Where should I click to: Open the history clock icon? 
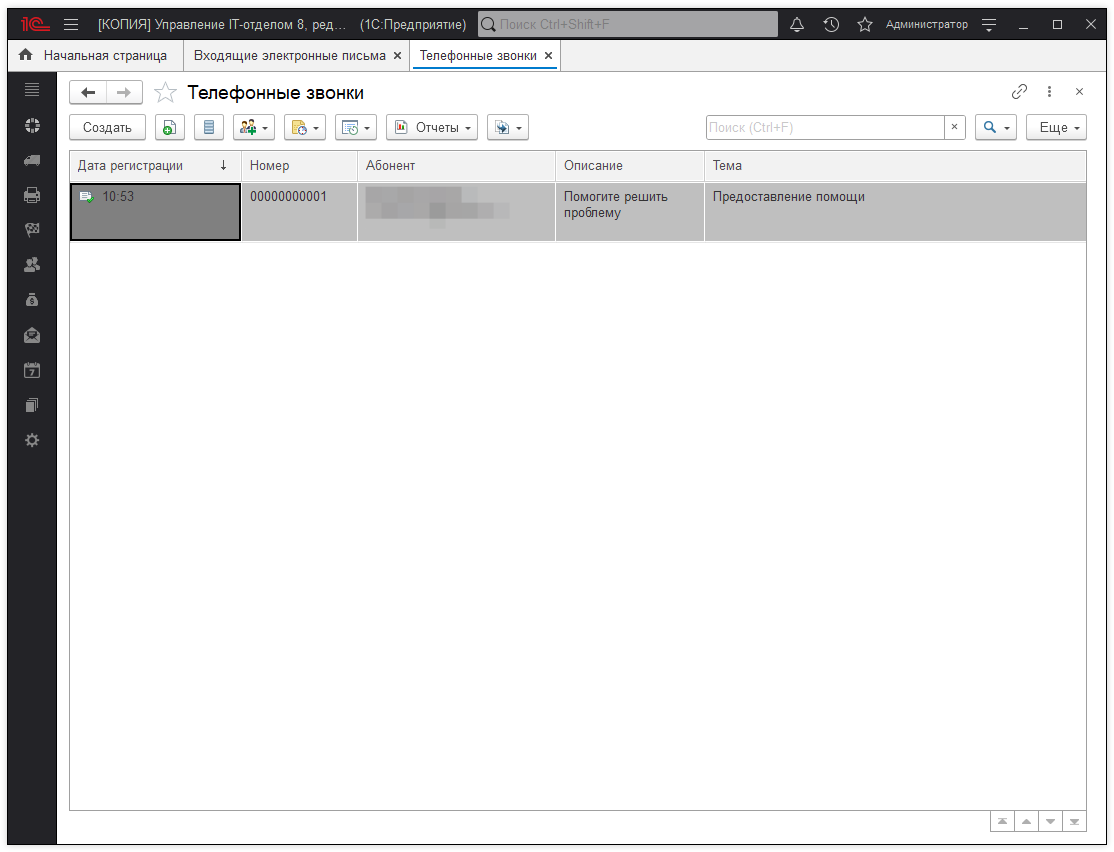[x=831, y=24]
